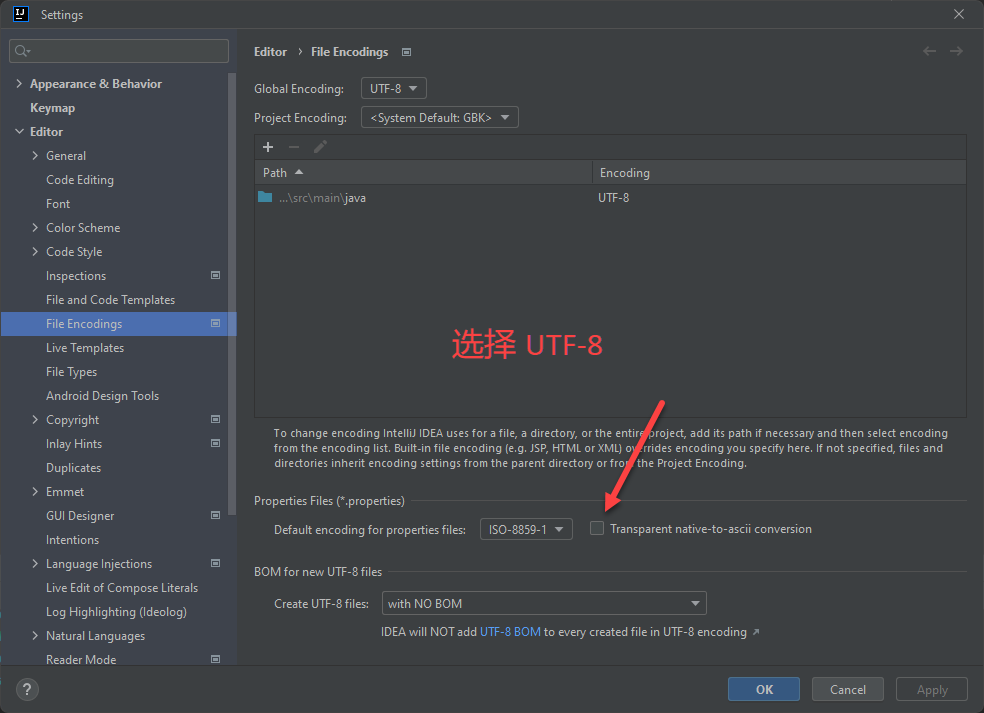The height and width of the screenshot is (713, 984).
Task: Open the Global Encoding dropdown
Action: click(x=393, y=88)
